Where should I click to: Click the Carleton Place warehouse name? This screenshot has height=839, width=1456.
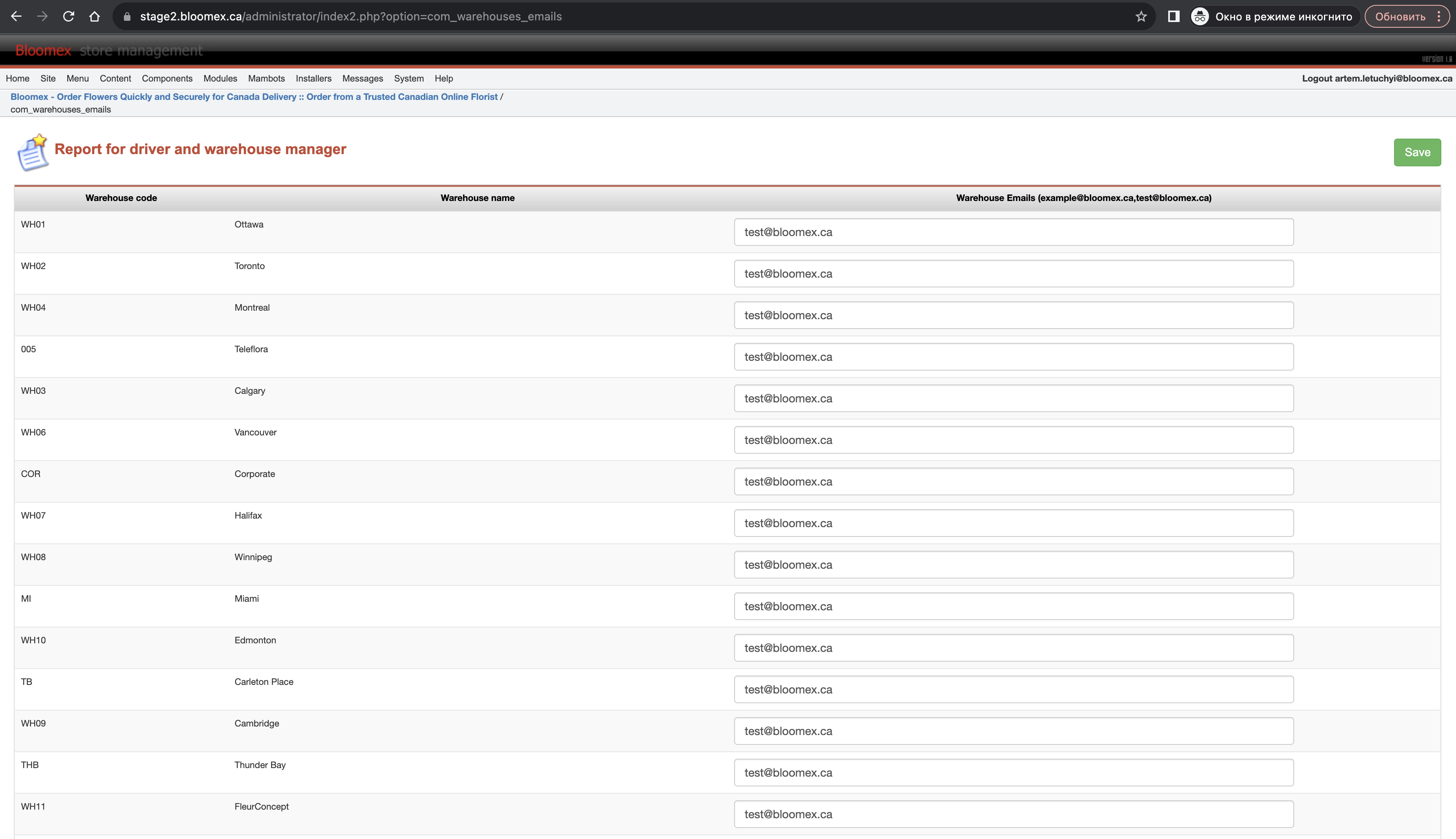pos(264,682)
